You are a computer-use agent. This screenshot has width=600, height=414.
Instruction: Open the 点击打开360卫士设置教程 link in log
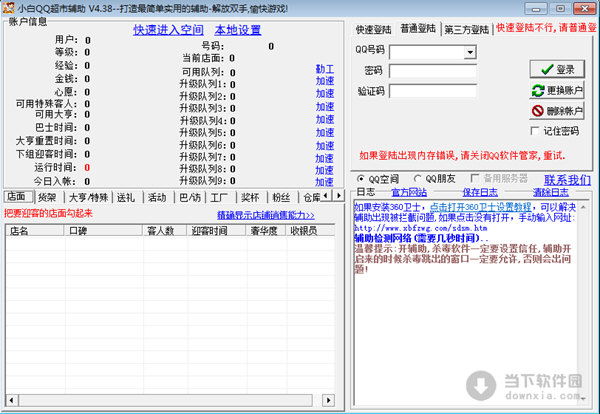click(x=480, y=207)
